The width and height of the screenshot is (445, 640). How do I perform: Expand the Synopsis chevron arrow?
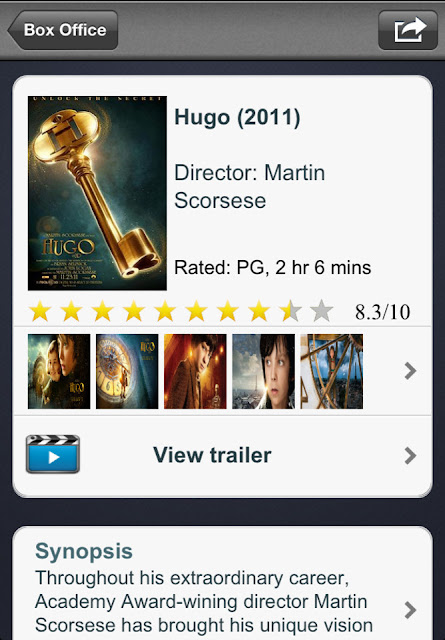click(410, 610)
